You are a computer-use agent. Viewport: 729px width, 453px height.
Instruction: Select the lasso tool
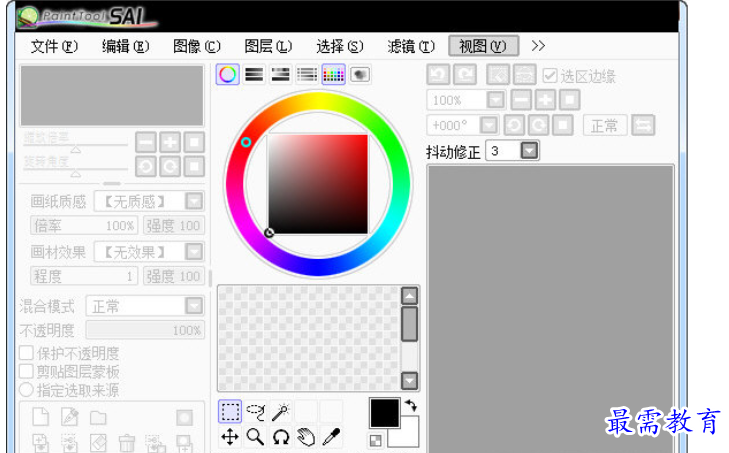pyautogui.click(x=256, y=412)
